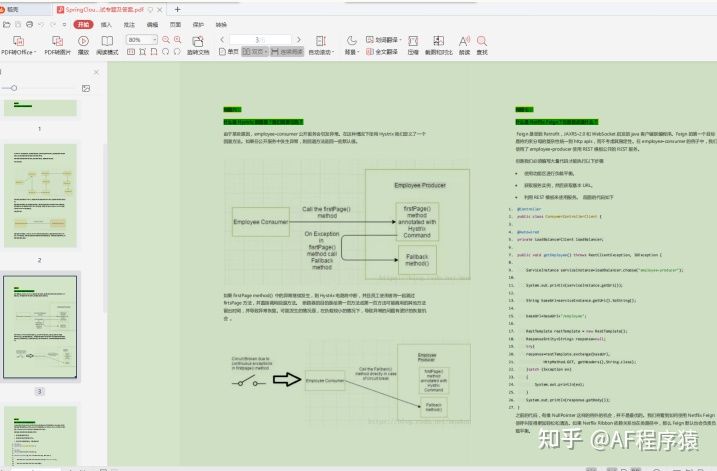Open page 1 thumbnail

tap(40, 108)
